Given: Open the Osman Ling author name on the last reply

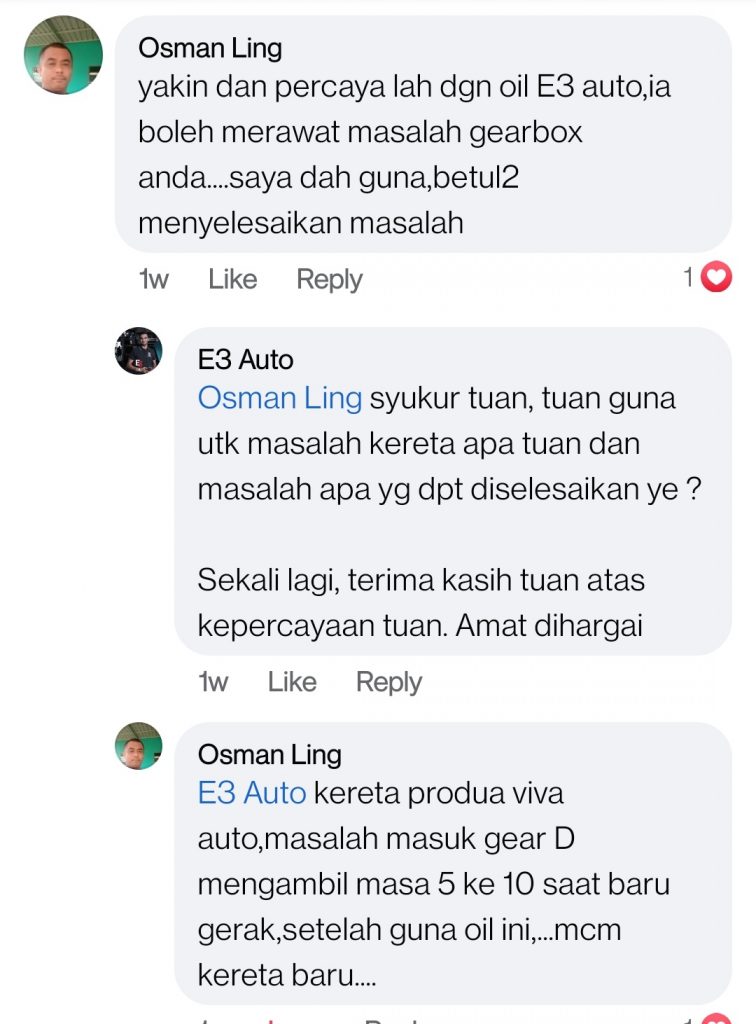Looking at the screenshot, I should 270,754.
